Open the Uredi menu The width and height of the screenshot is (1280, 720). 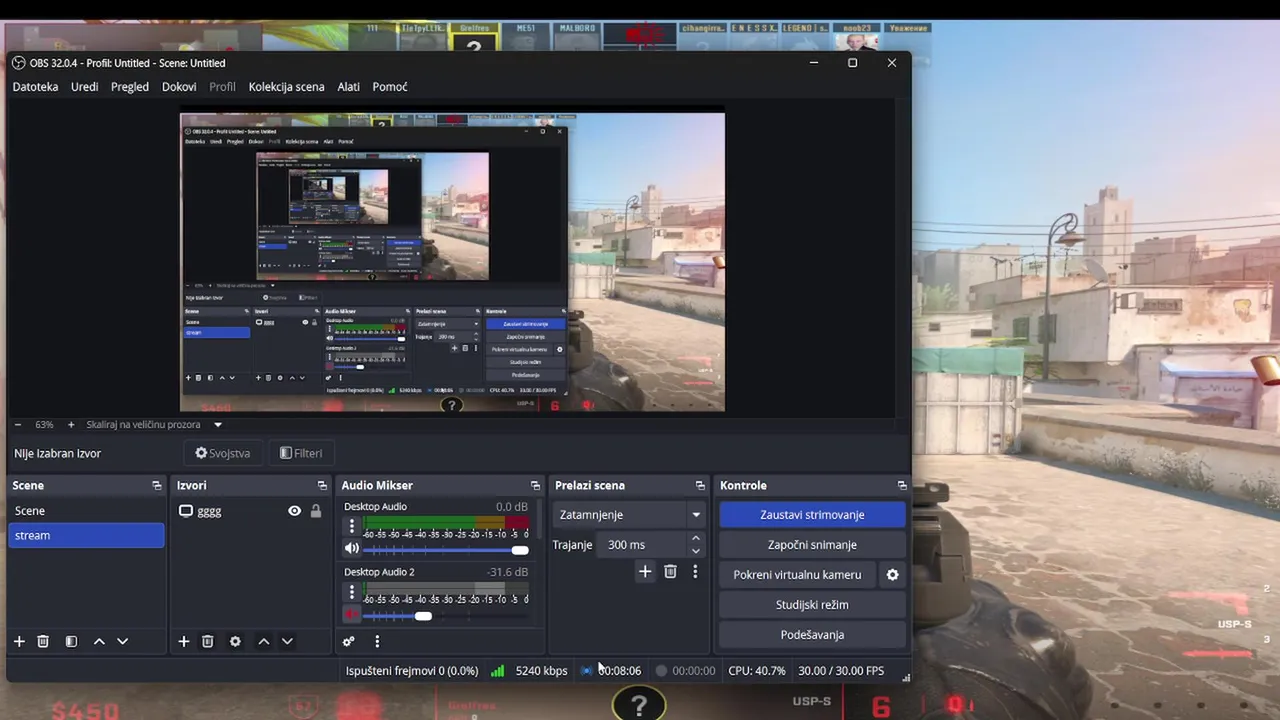tap(85, 87)
